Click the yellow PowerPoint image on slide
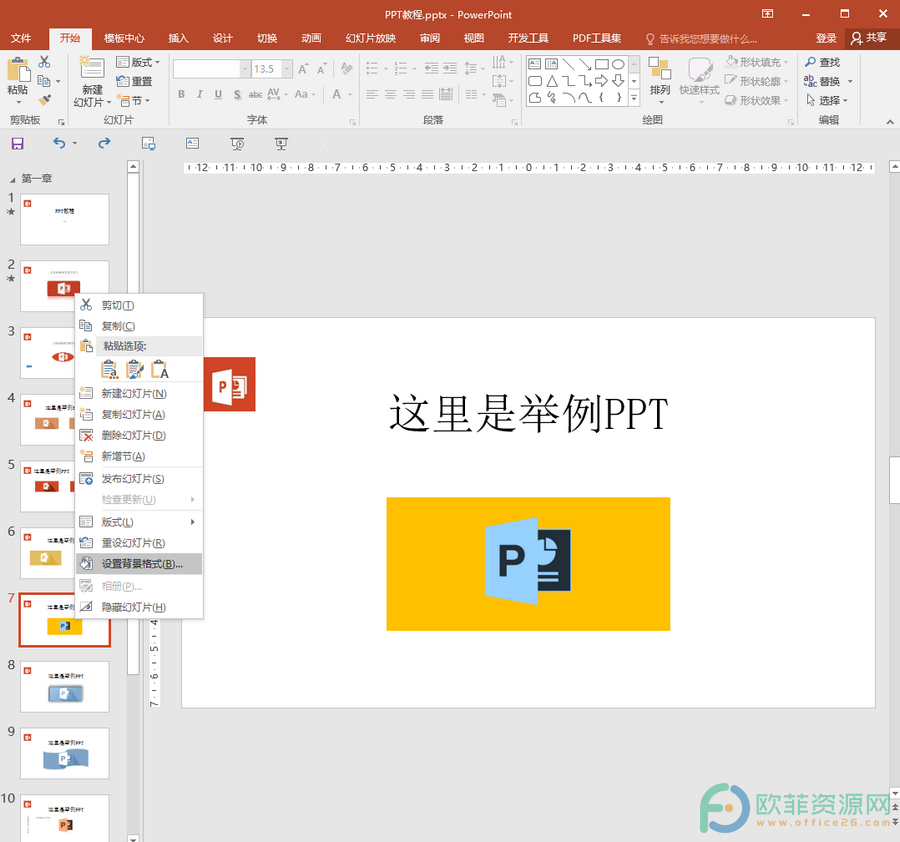The height and width of the screenshot is (842, 900). click(528, 564)
